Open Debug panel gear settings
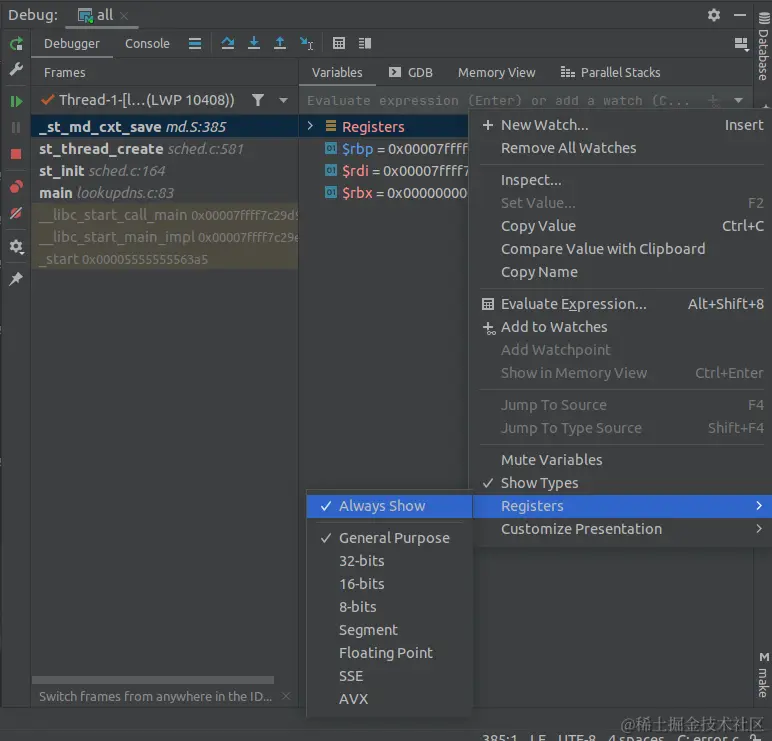Image resolution: width=772 pixels, height=741 pixels. coord(714,15)
